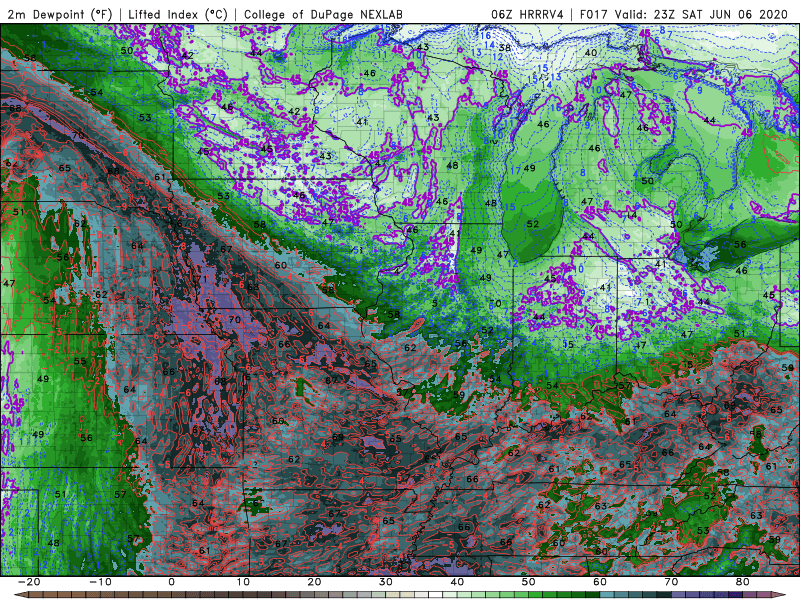
Task: Click the '2m Dewpoint (°F)' title text
Action: click(x=59, y=14)
